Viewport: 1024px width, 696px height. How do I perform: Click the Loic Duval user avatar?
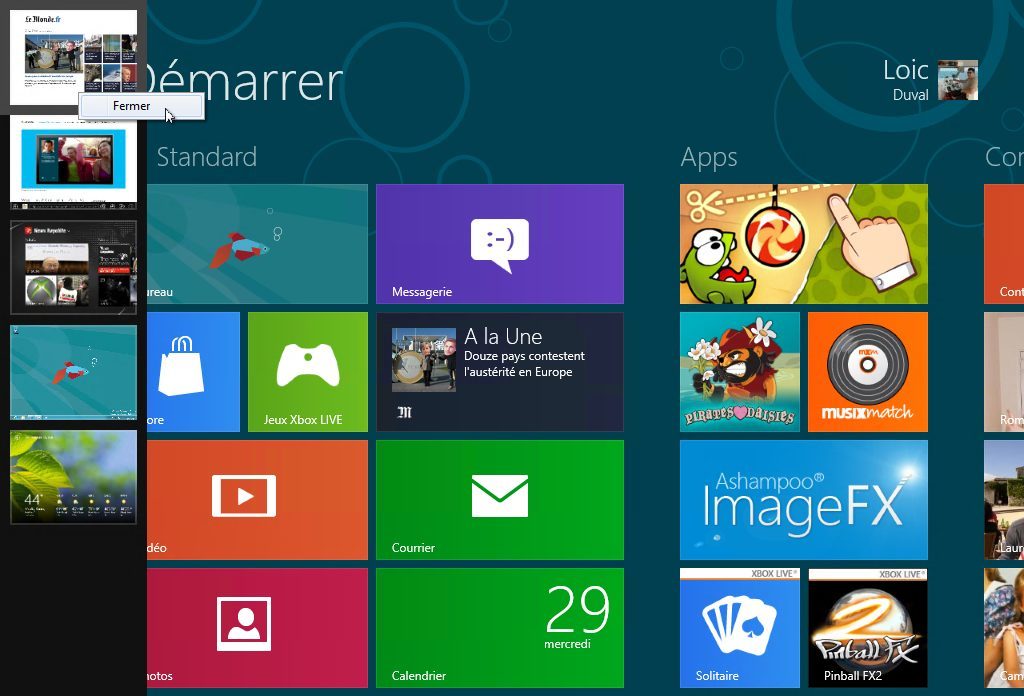pyautogui.click(x=957, y=80)
